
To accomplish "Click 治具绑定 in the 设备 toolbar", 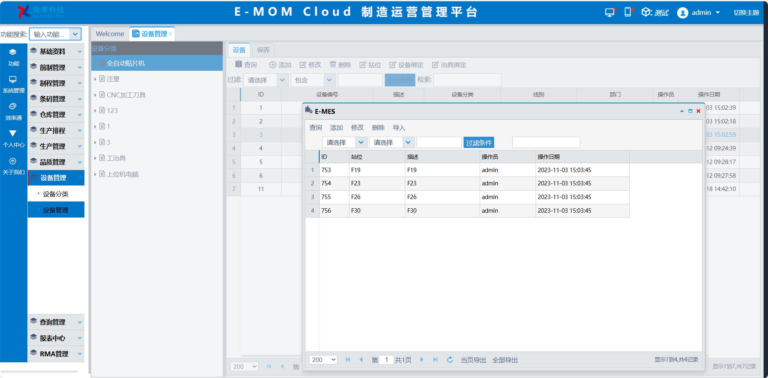I will tap(449, 65).
